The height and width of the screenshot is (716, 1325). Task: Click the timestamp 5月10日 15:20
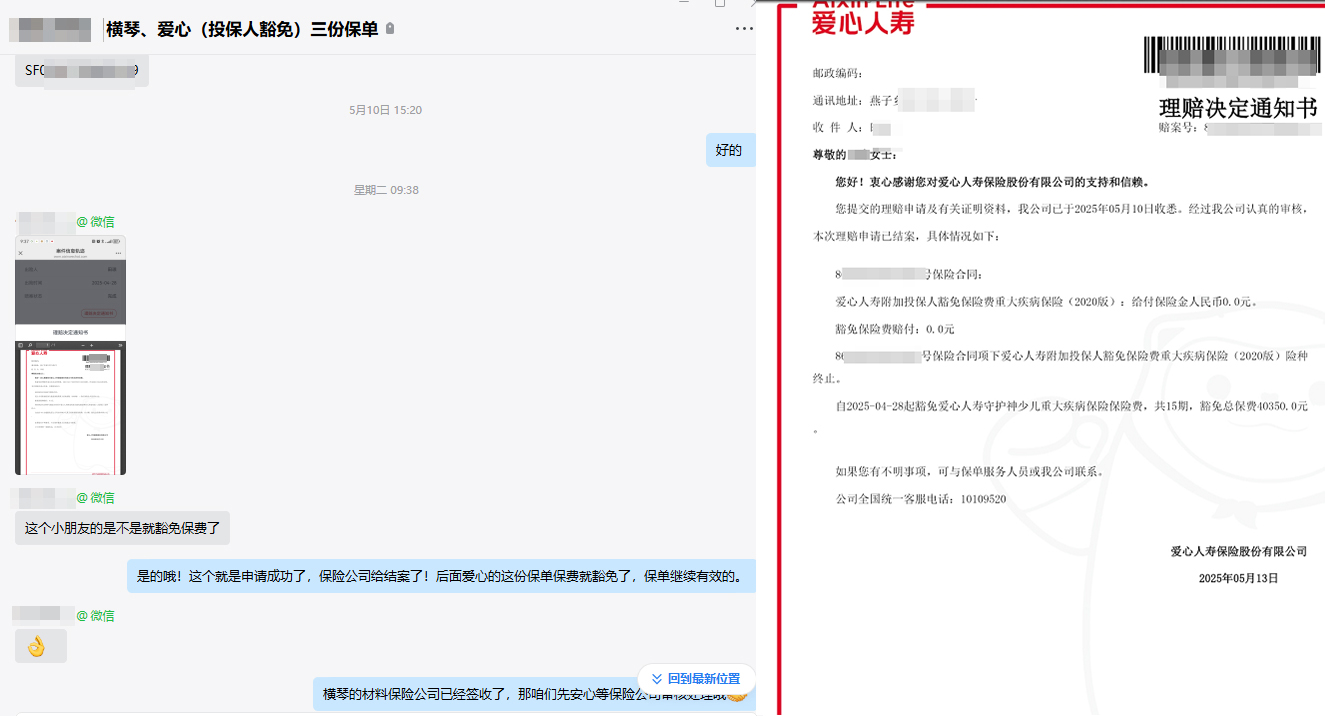point(385,110)
